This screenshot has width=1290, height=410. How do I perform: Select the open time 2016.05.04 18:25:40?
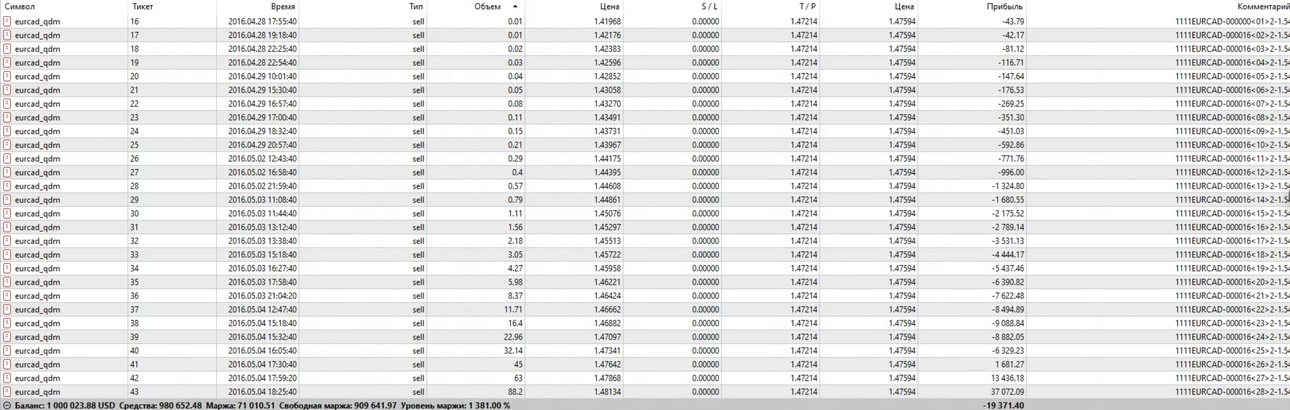[262, 392]
